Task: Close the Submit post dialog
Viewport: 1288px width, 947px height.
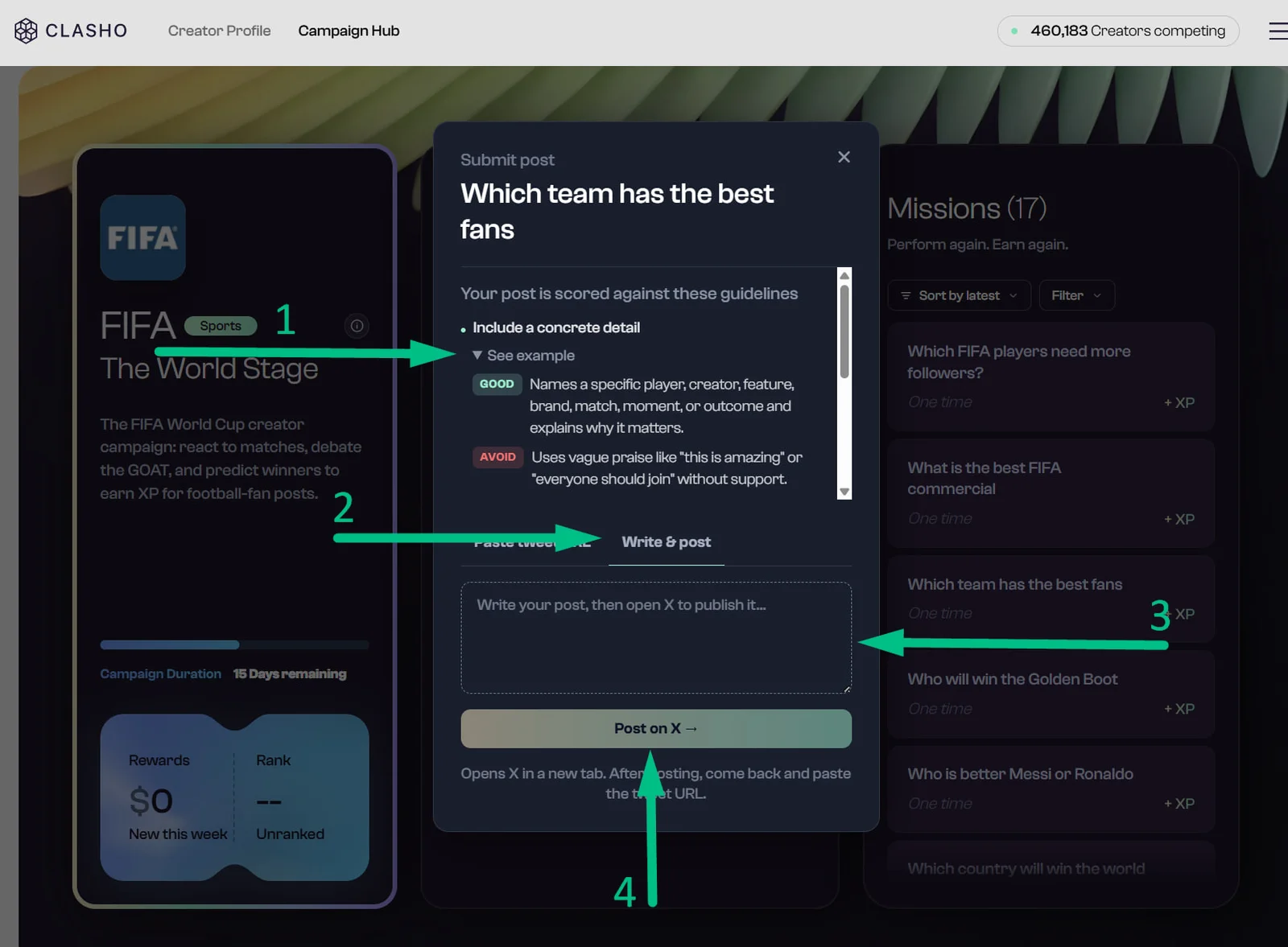Action: [x=844, y=157]
